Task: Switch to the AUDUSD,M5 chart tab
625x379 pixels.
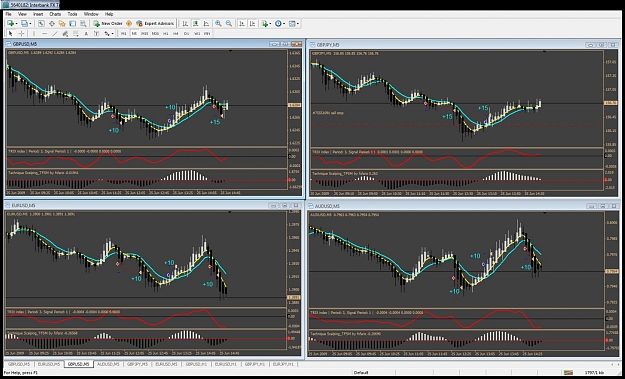Action: (x=108, y=364)
